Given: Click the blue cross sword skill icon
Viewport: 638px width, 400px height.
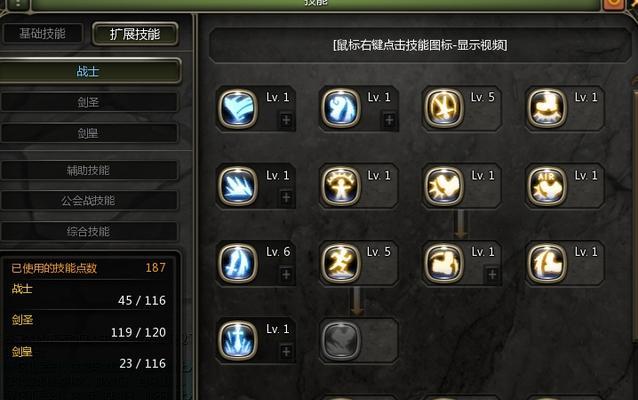Looking at the screenshot, I should (238, 341).
